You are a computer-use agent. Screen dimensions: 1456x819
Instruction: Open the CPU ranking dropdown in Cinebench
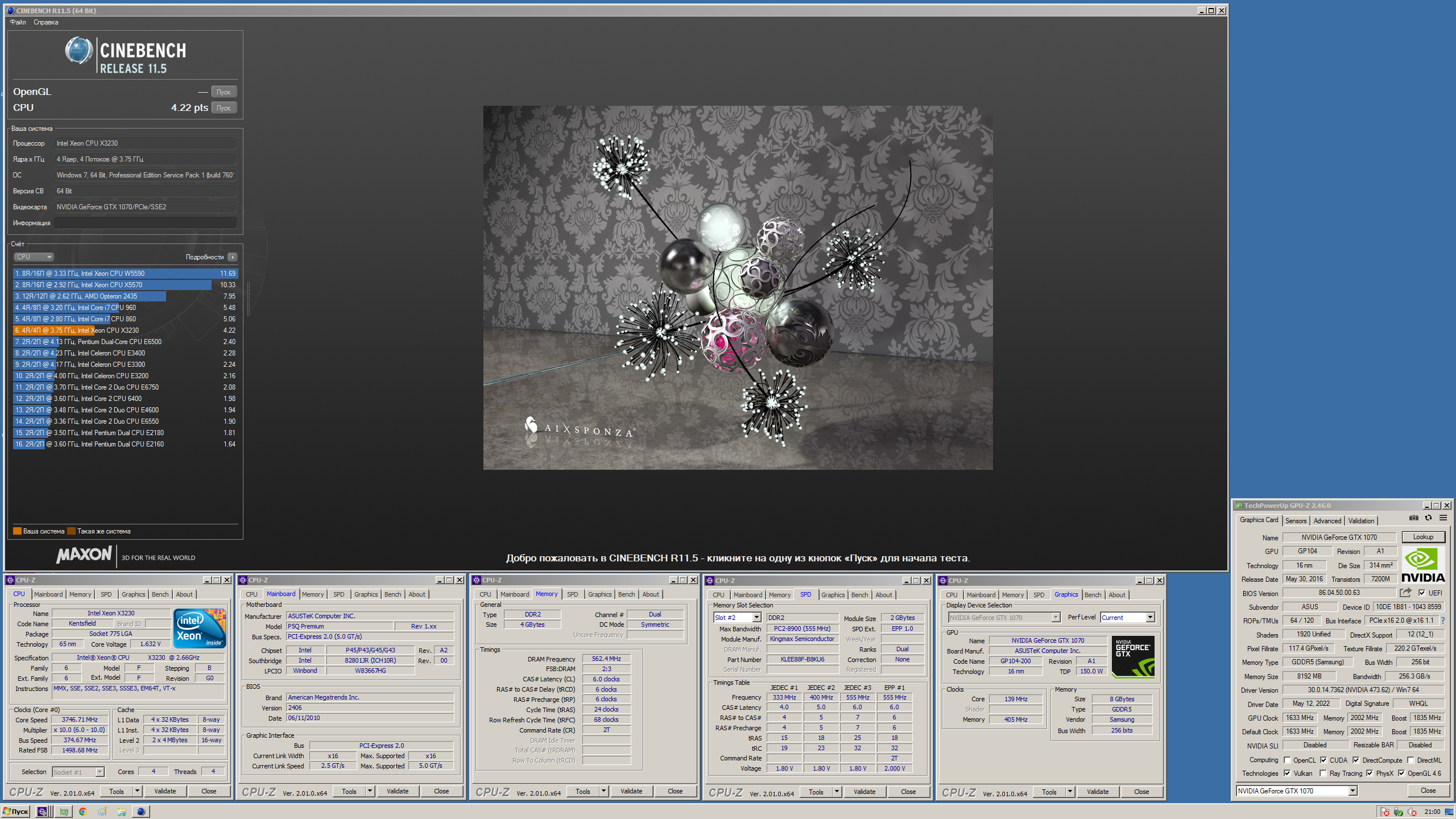click(x=34, y=257)
